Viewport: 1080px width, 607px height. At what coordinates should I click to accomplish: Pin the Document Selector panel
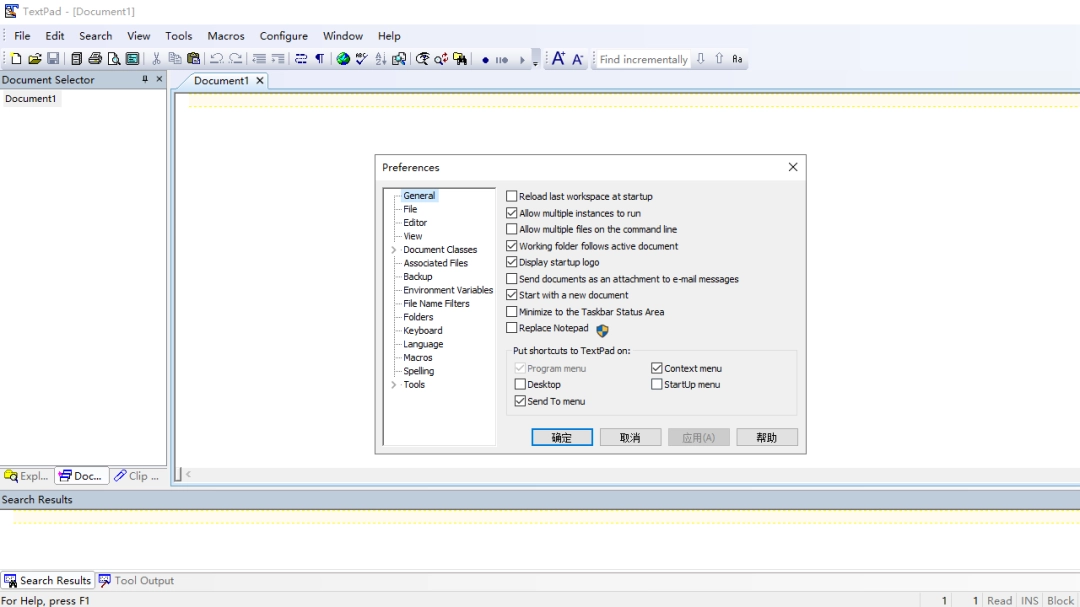click(x=145, y=79)
